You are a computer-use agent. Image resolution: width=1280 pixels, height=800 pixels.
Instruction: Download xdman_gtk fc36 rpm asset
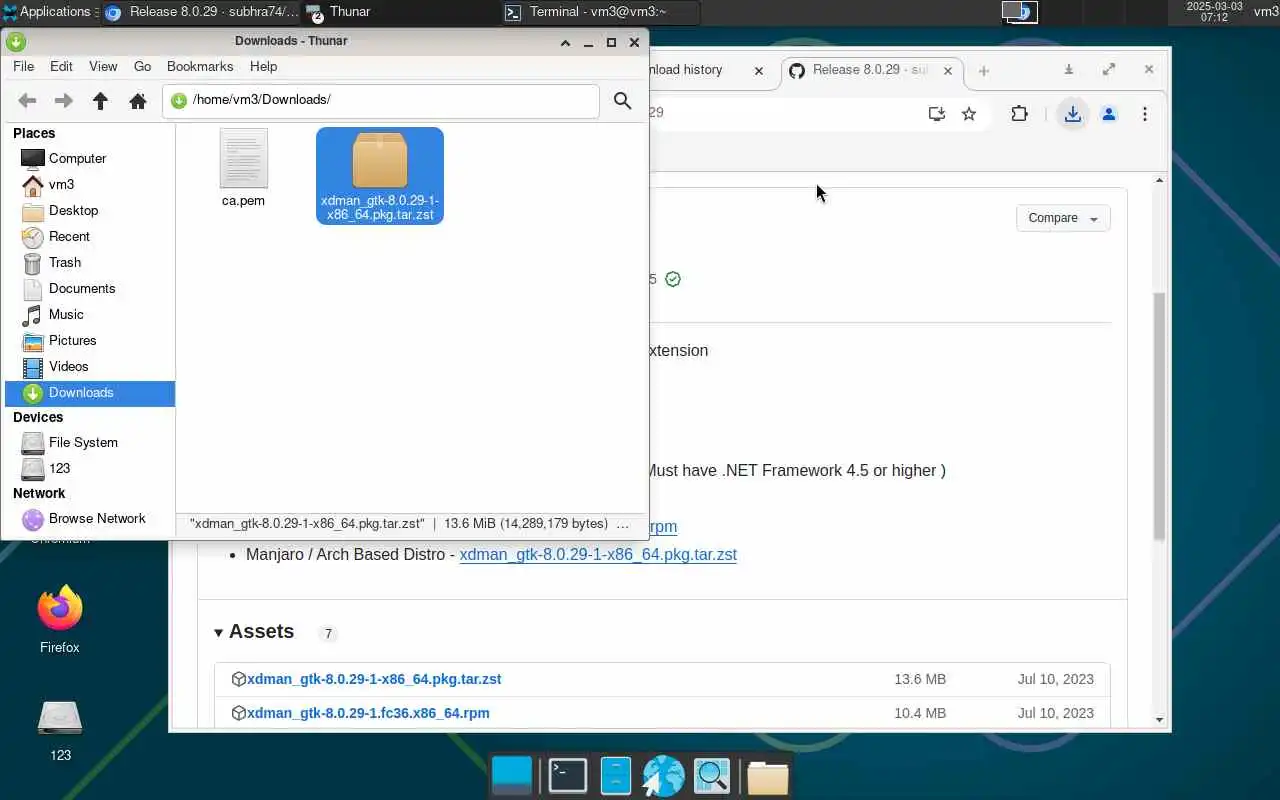(368, 713)
